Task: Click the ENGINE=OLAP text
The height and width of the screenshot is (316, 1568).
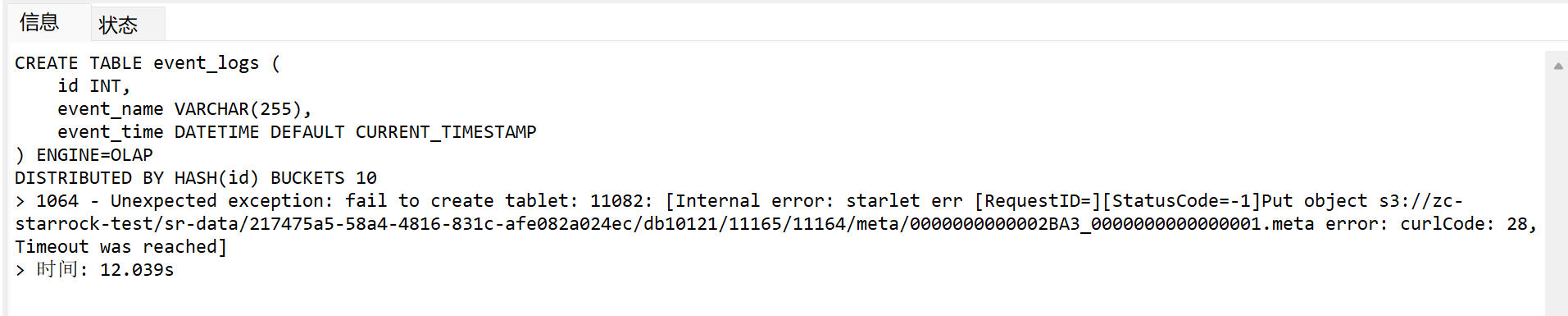Action: pyautogui.click(x=94, y=155)
